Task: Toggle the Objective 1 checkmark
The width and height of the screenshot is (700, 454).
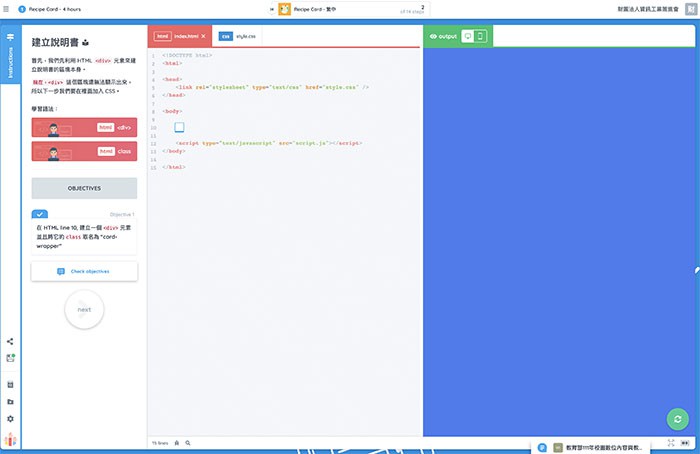Action: [39, 214]
